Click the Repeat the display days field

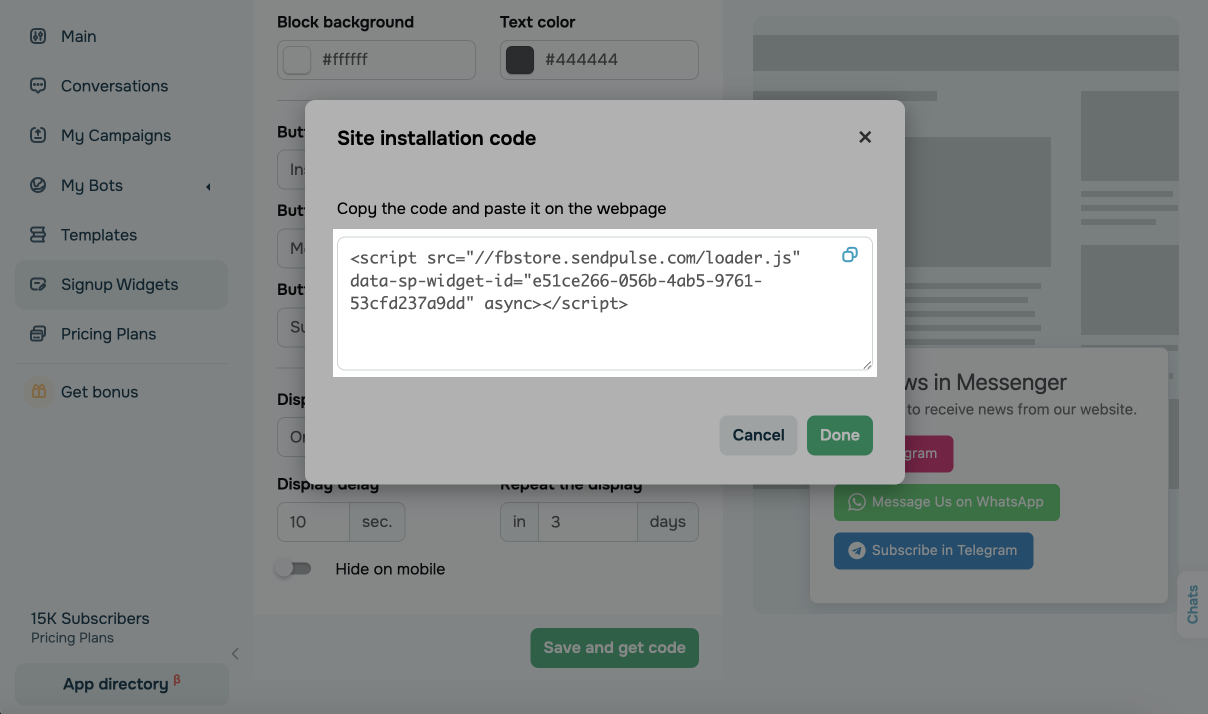click(588, 522)
